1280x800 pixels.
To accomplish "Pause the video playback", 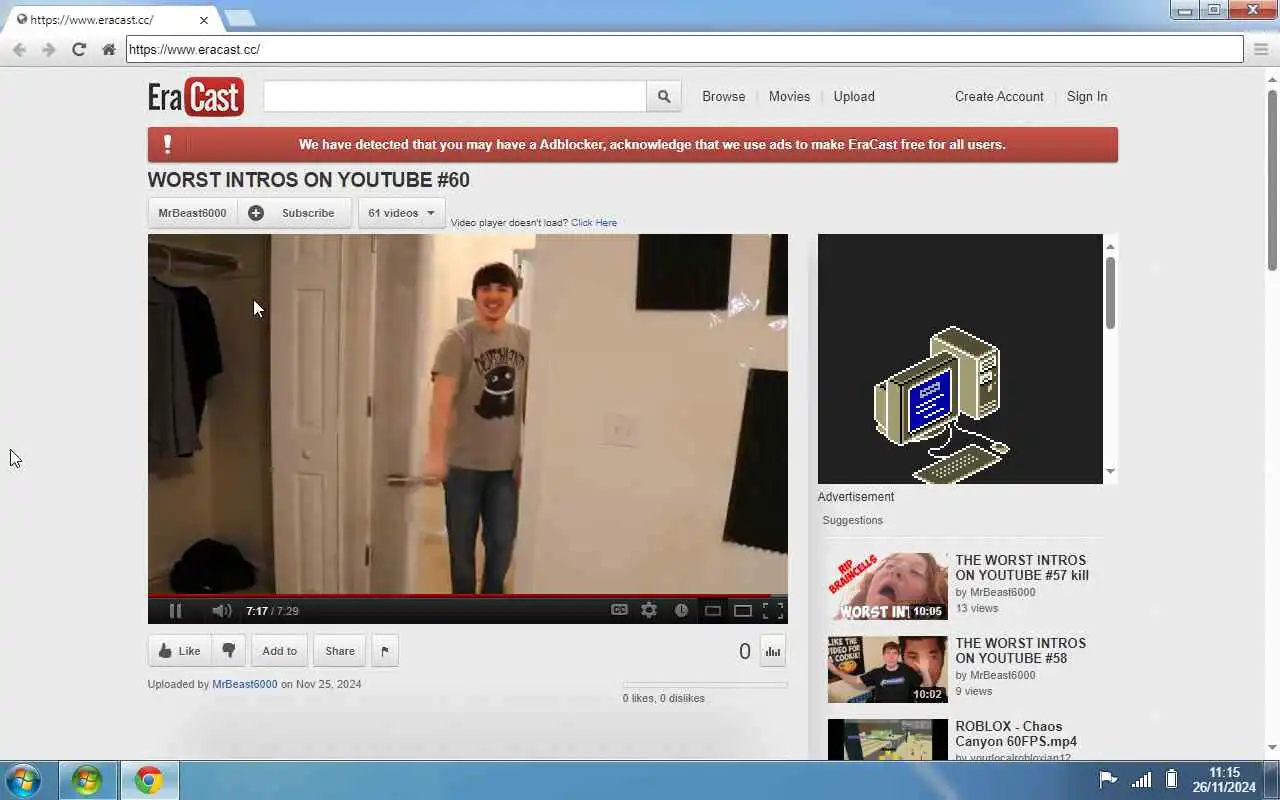I will tap(175, 611).
